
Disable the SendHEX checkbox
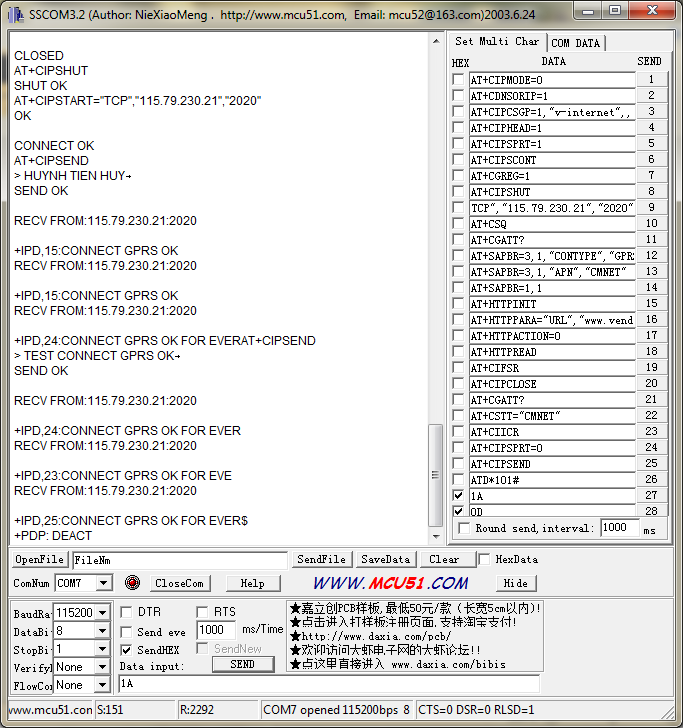tap(126, 650)
